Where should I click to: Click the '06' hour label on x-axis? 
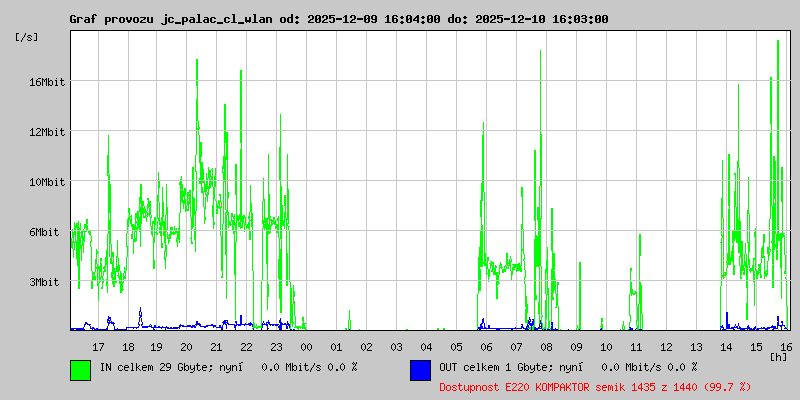(x=486, y=347)
